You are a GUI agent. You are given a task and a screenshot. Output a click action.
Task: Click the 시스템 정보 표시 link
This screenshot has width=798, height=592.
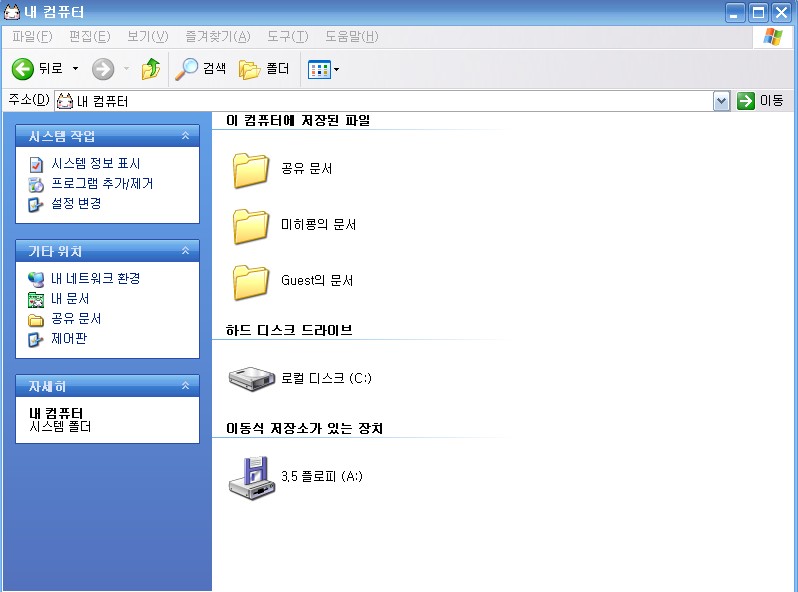(96, 164)
